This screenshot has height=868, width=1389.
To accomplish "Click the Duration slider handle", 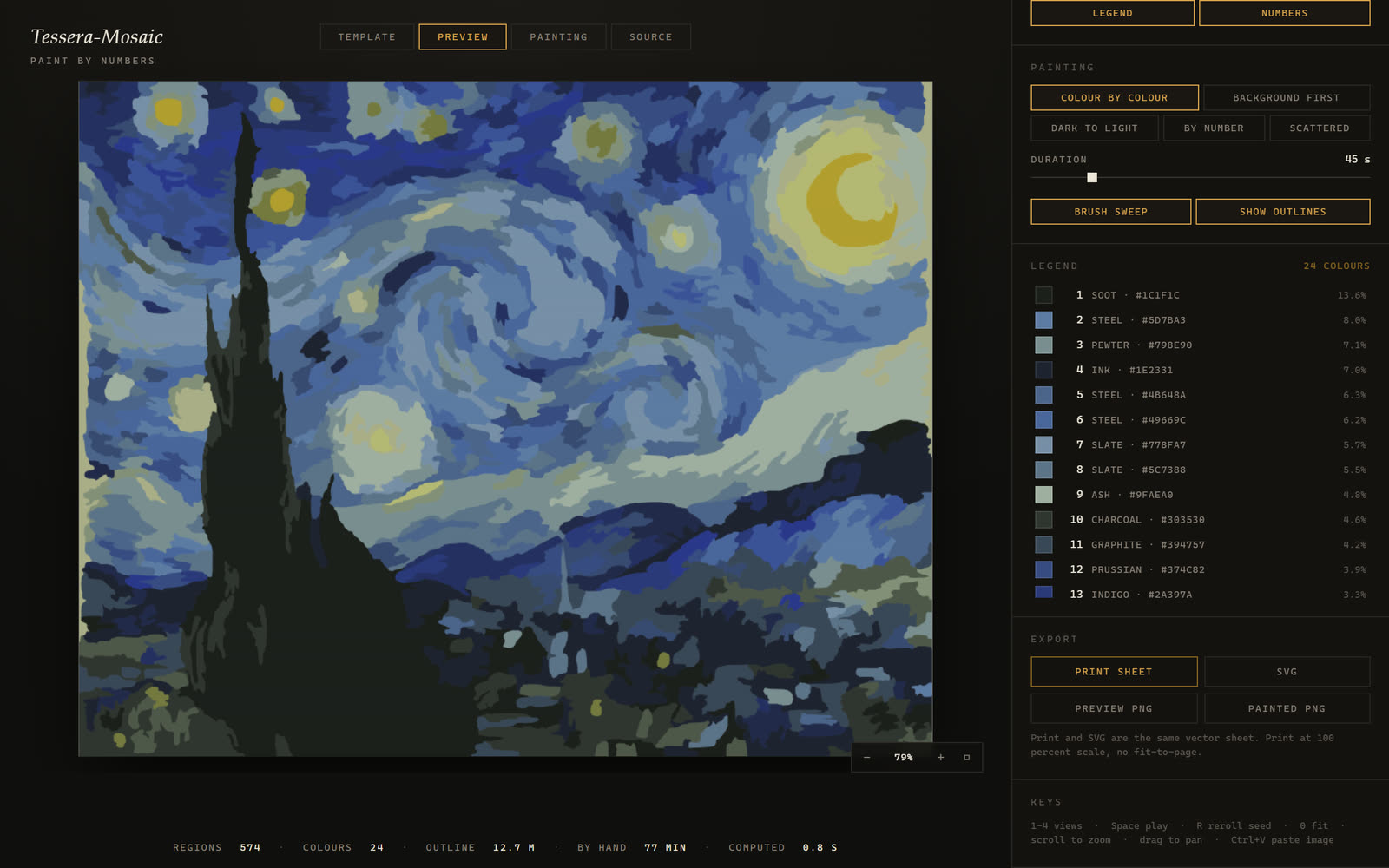I will [1092, 178].
